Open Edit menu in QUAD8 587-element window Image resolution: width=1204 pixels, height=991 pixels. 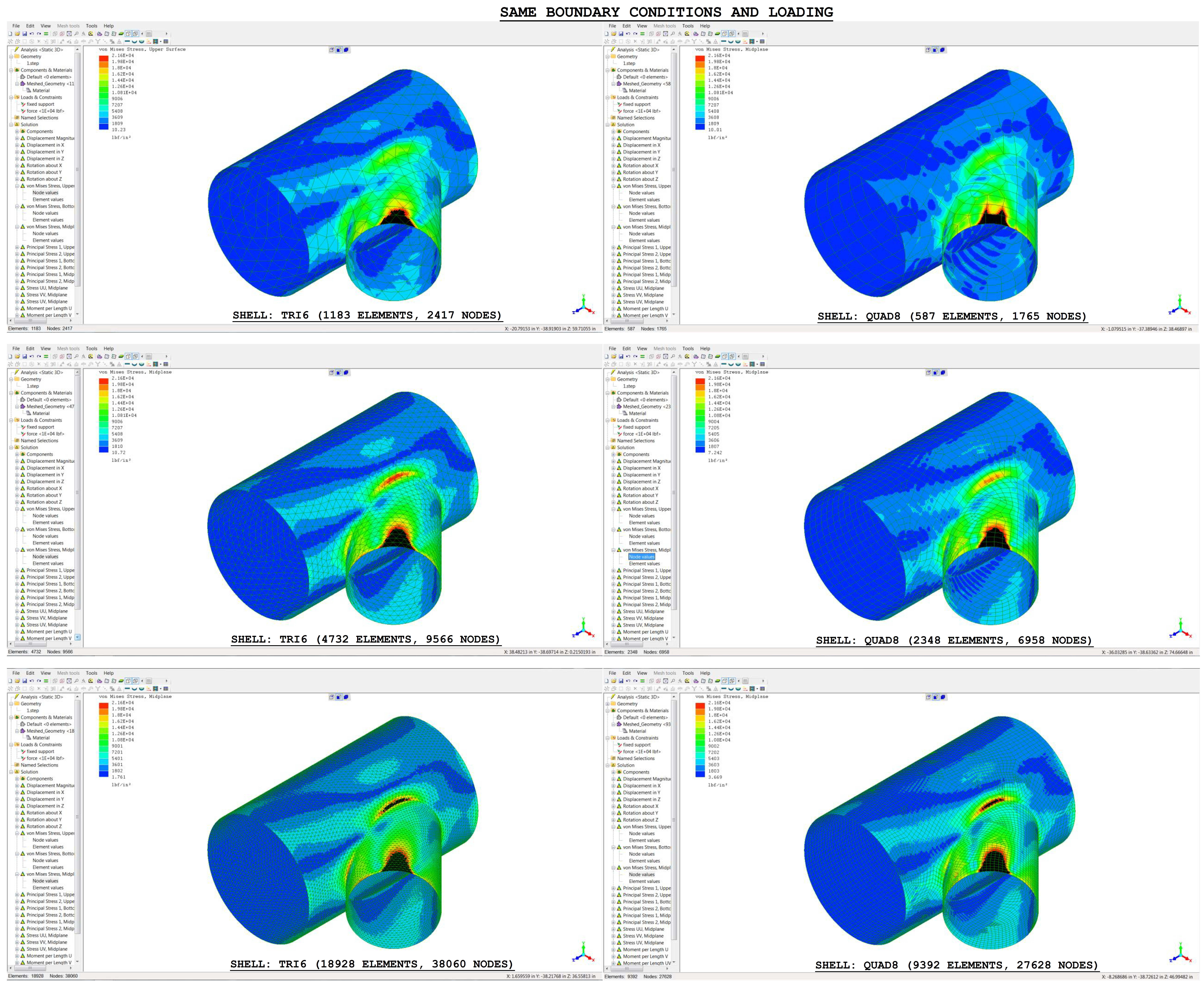(x=627, y=26)
